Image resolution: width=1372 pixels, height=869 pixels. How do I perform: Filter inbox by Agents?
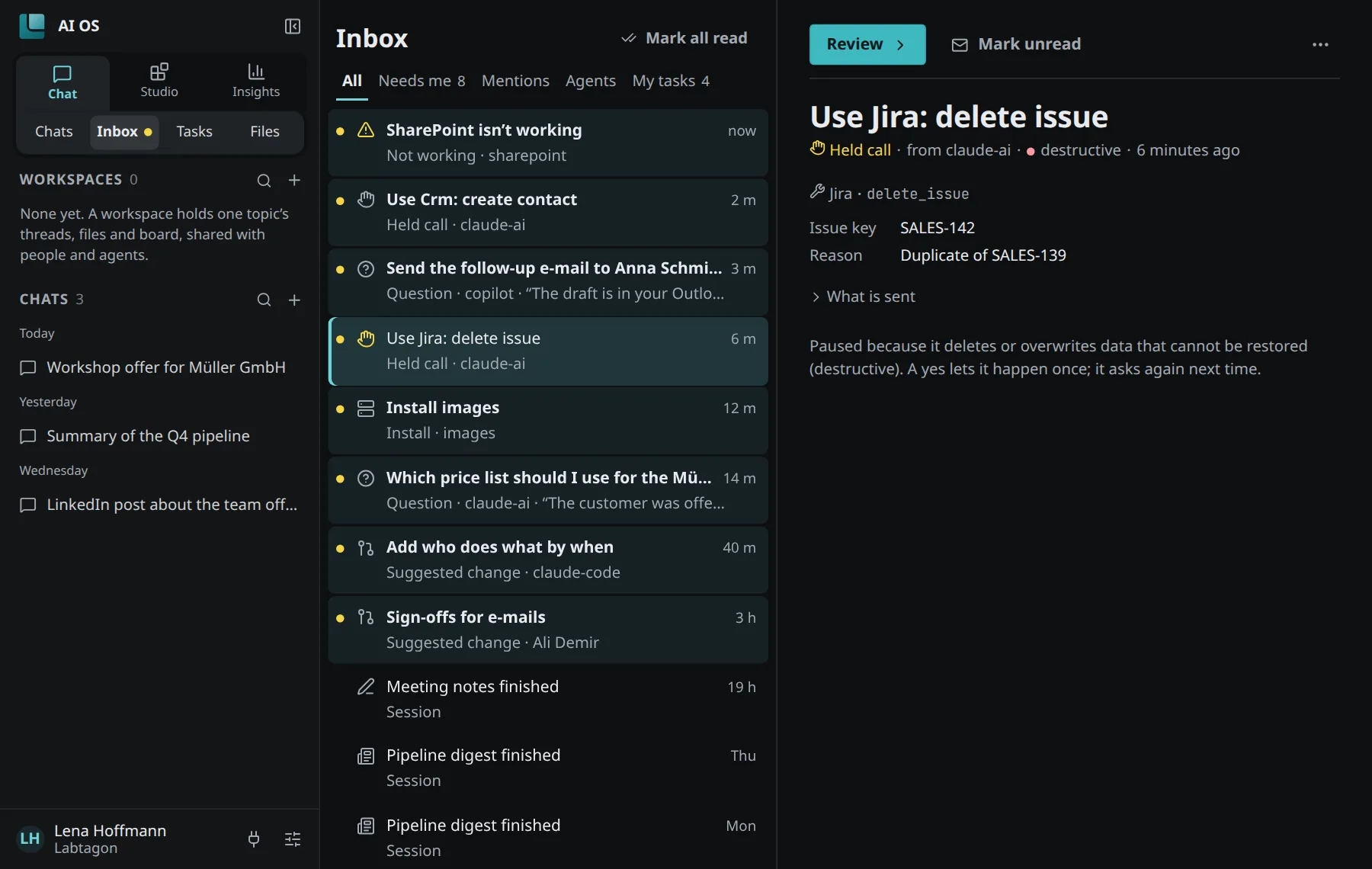coord(590,81)
